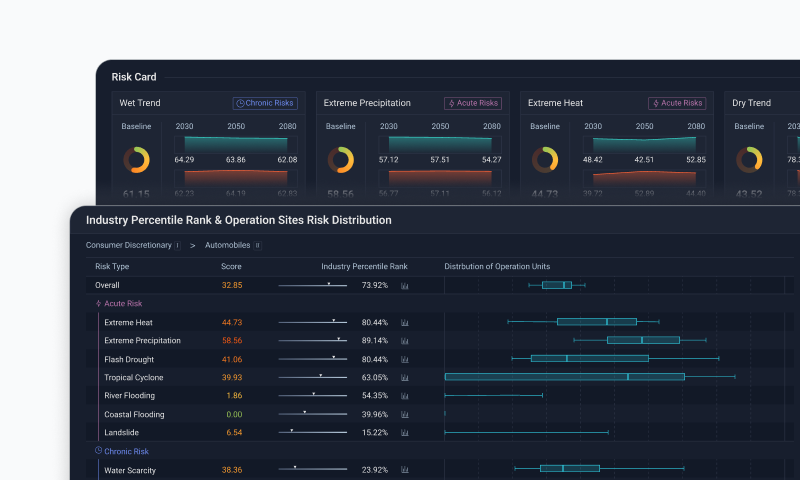
Task: Open the chart icon in the Extreme Heat row
Action: pyautogui.click(x=405, y=322)
